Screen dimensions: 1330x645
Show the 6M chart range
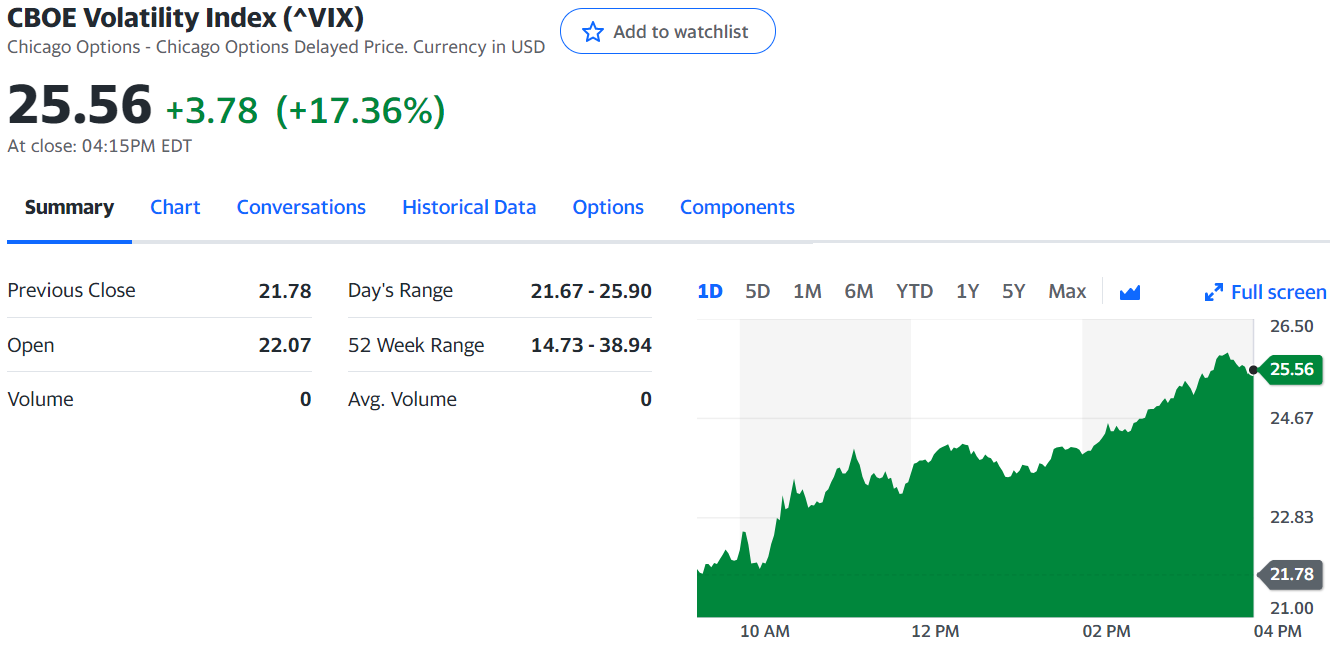(859, 291)
